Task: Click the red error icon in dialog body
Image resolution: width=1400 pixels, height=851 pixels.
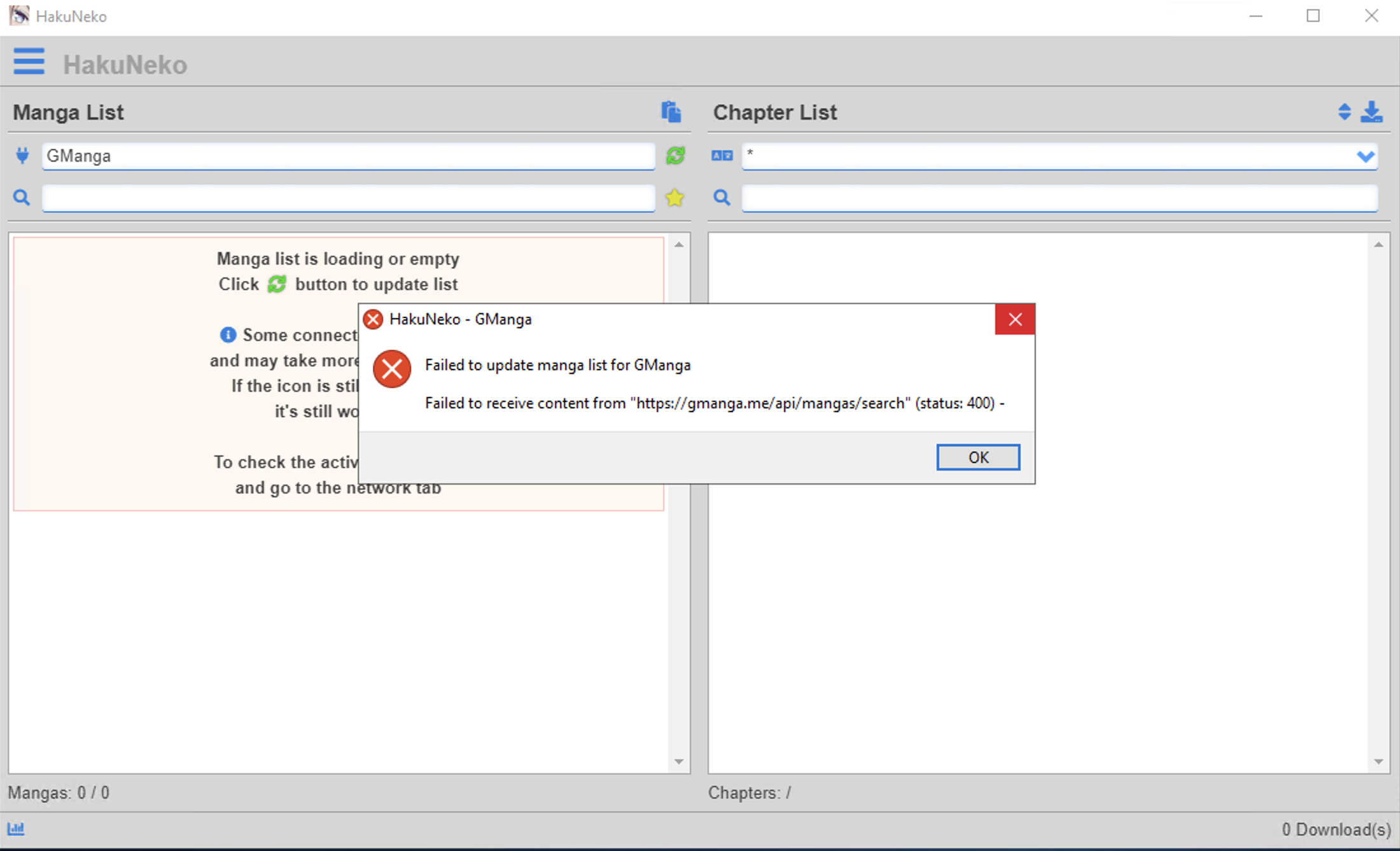Action: (392, 368)
